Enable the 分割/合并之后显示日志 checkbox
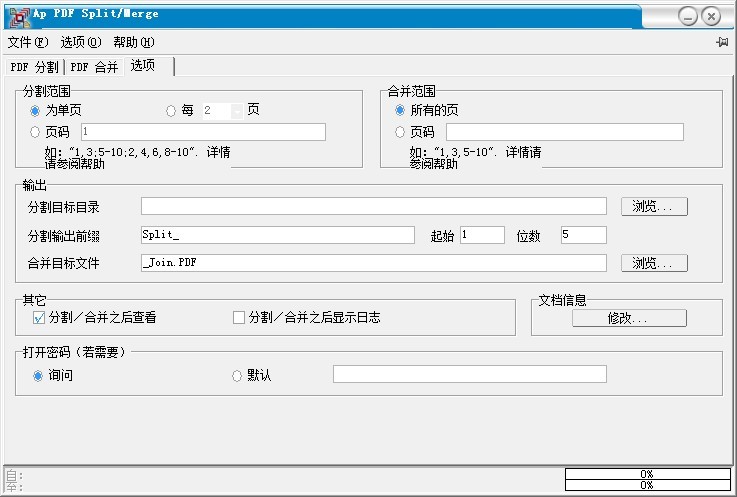The width and height of the screenshot is (737, 497). [239, 318]
